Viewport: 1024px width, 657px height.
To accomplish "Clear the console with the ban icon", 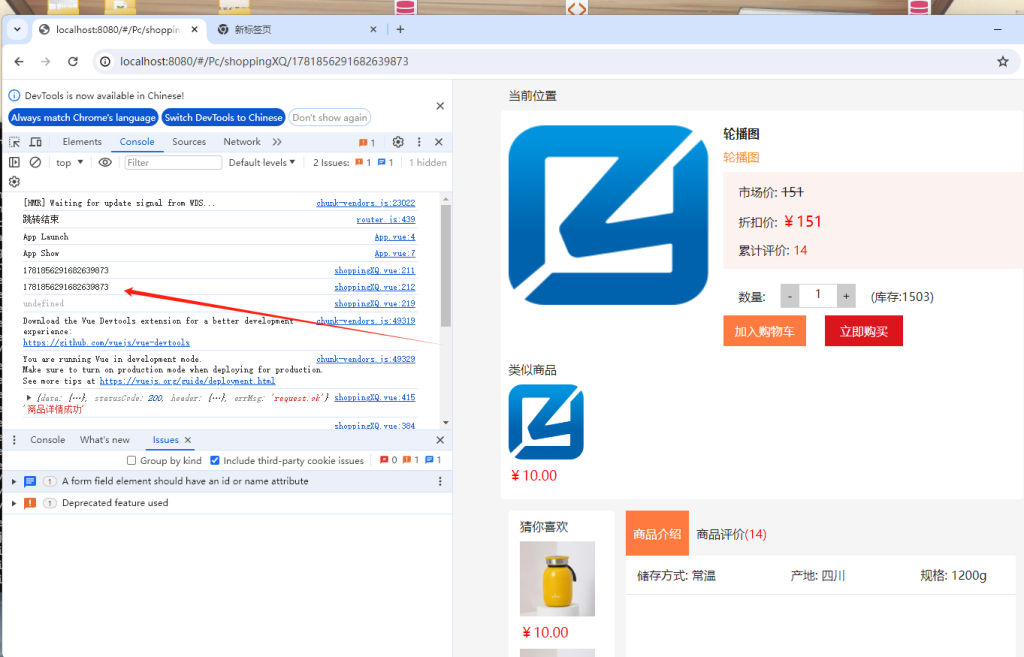I will (x=35, y=162).
